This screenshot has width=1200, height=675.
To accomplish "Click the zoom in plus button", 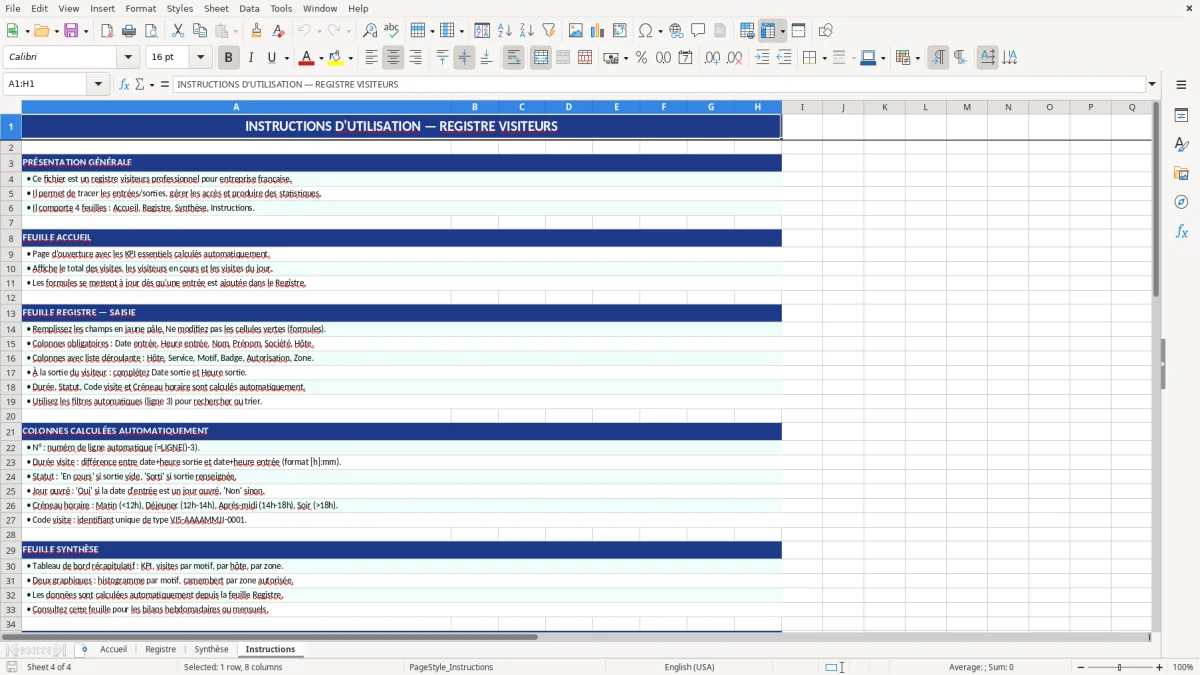I will (1160, 667).
